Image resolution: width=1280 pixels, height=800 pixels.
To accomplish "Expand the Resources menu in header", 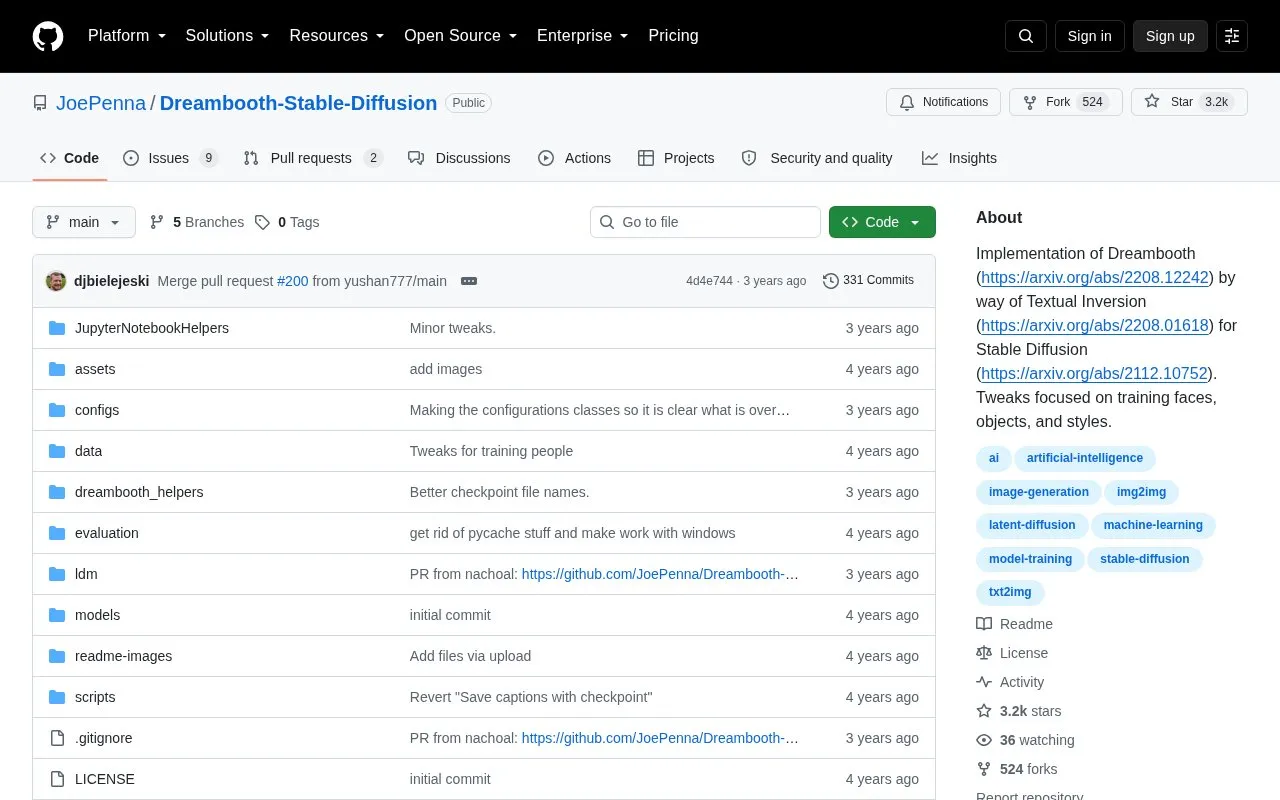I will pos(337,36).
